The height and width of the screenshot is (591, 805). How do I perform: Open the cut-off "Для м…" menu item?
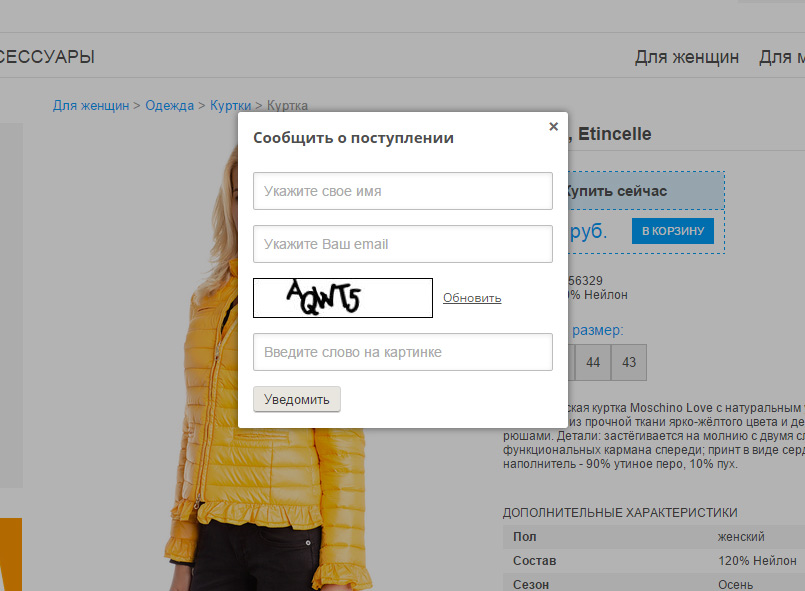pos(781,57)
